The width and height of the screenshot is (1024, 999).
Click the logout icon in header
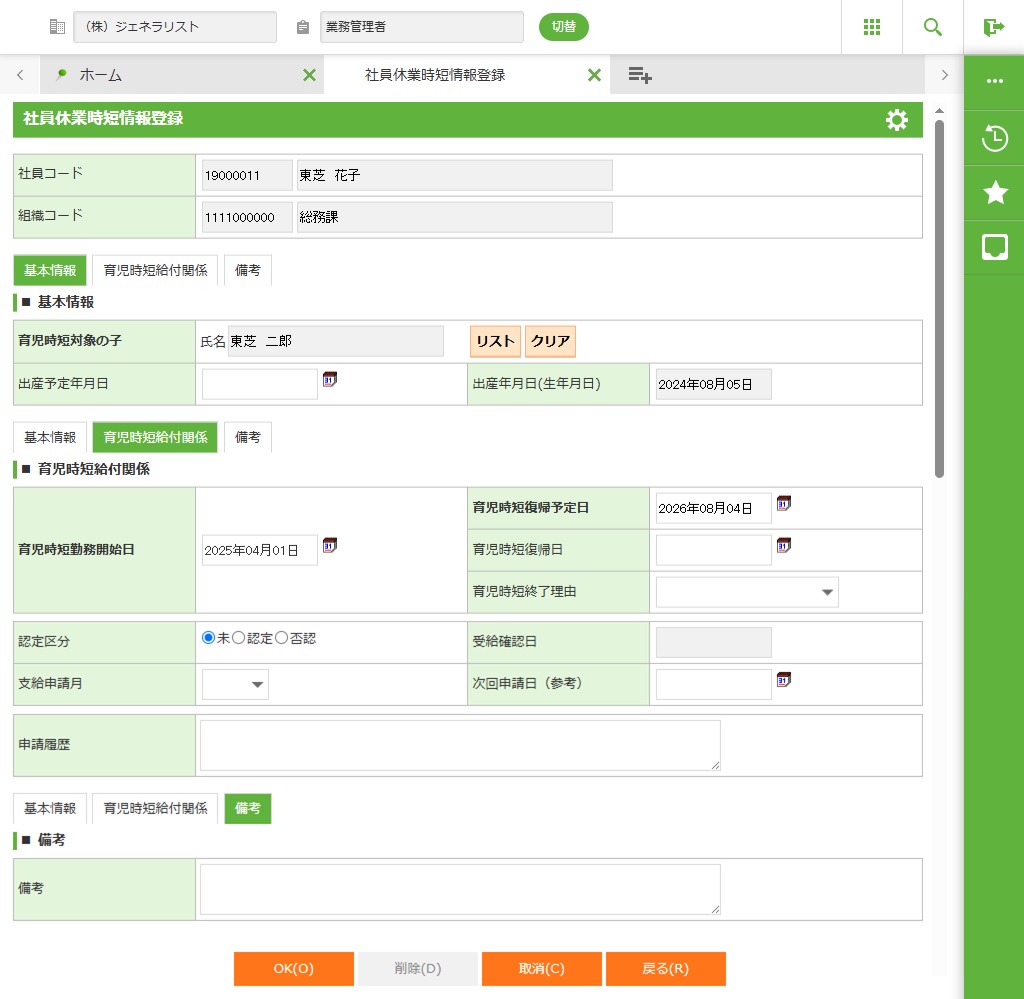coord(993,27)
